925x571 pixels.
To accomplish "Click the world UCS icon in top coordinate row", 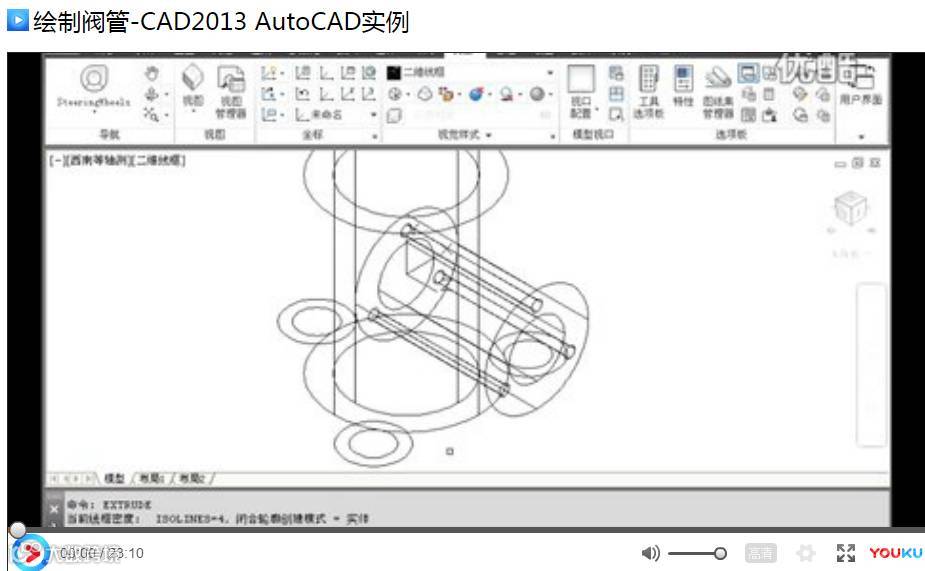I will point(369,73).
